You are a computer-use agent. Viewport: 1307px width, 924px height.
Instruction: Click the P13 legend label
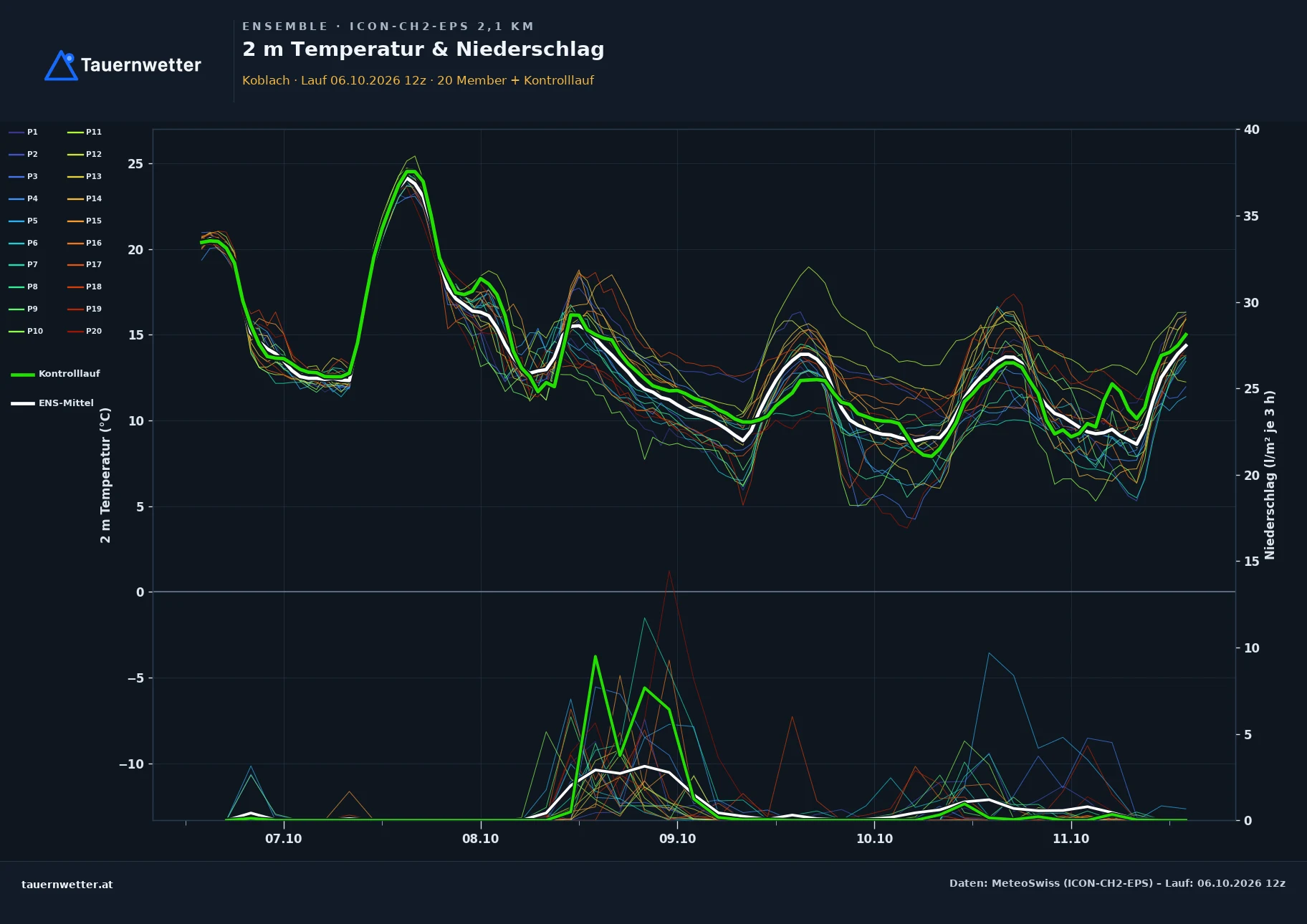(x=94, y=177)
